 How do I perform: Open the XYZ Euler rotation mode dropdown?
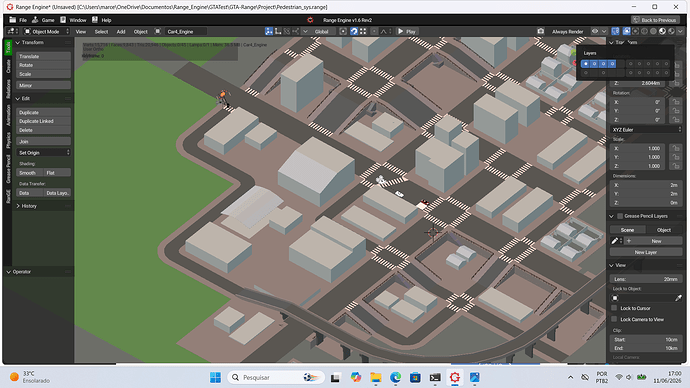[646, 129]
